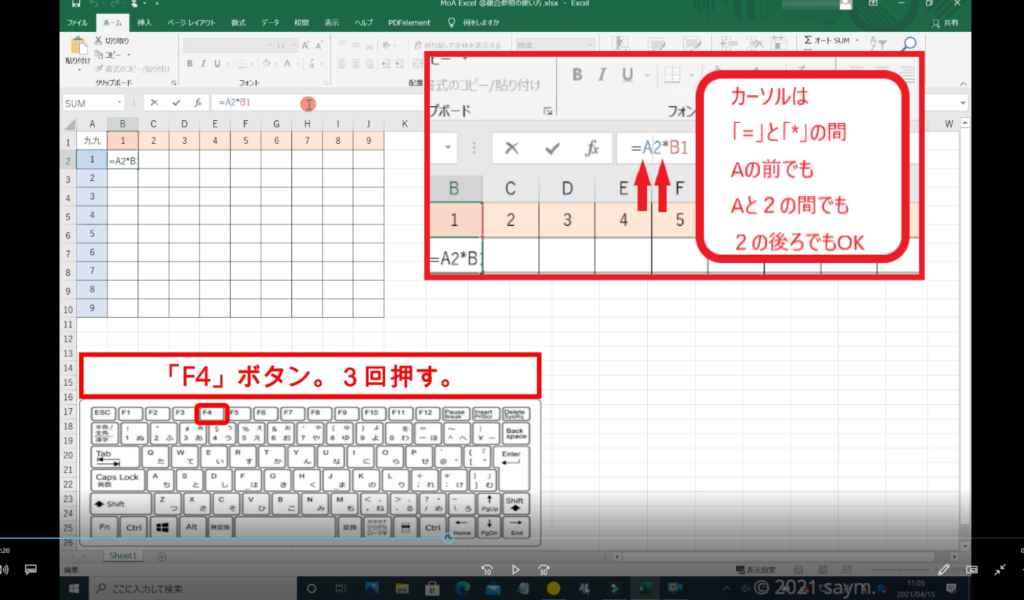The height and width of the screenshot is (600, 1024).
Task: Expand the Name Box dropdown showing SUM
Action: pyautogui.click(x=121, y=103)
